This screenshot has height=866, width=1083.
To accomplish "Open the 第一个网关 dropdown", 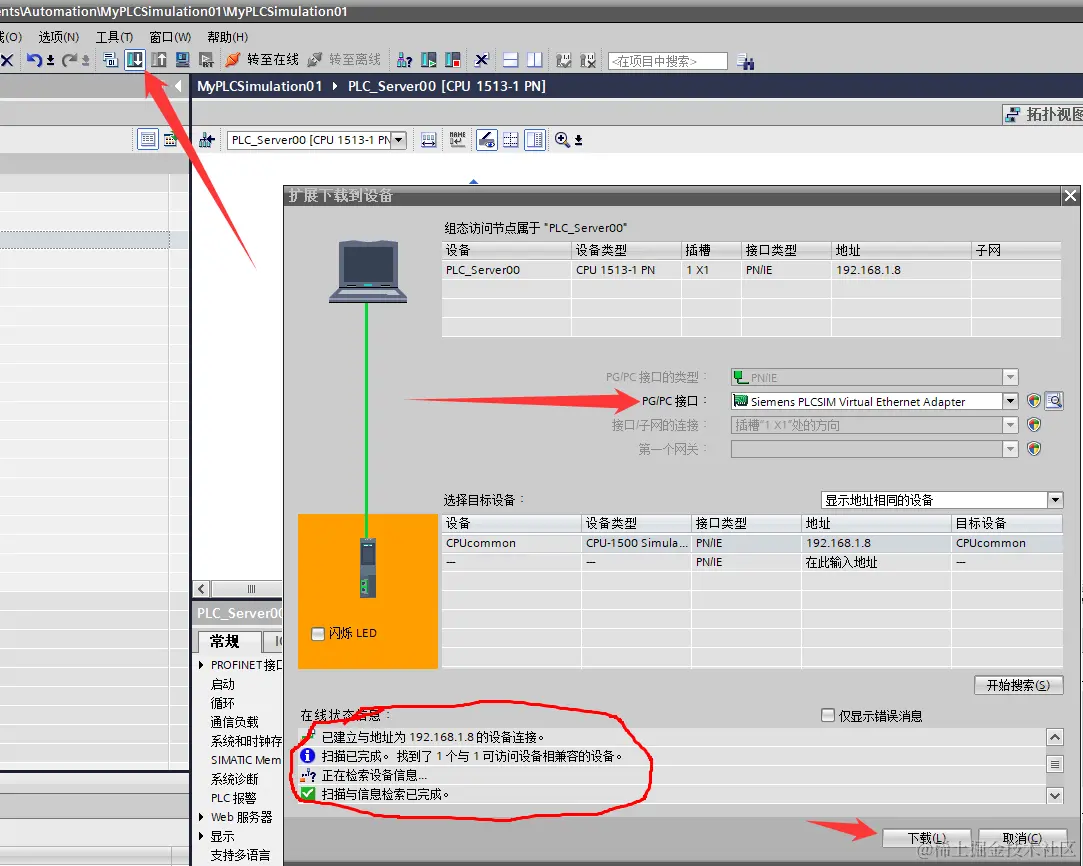I will click(1010, 449).
